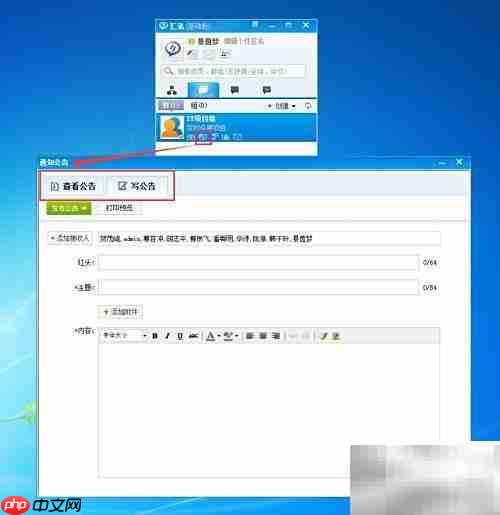Click the 打印预览 button
The width and height of the screenshot is (500, 515).
119,208
